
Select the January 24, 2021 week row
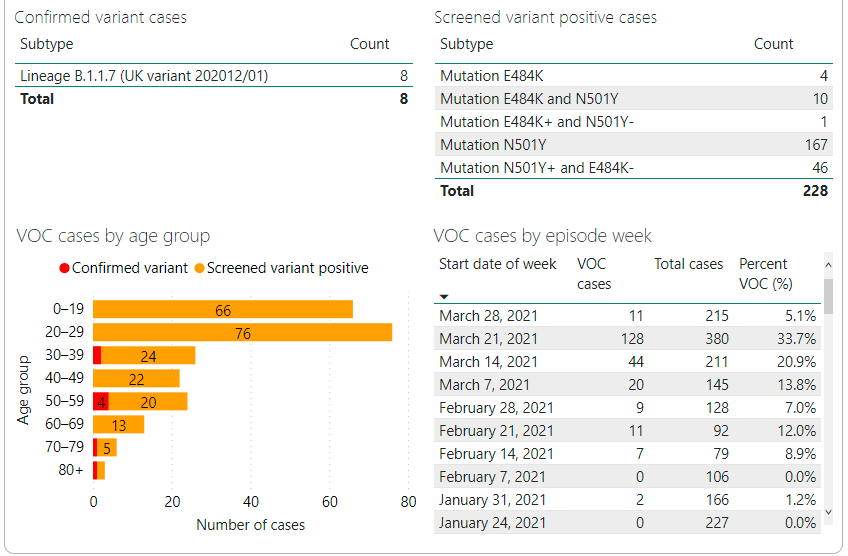[627, 522]
